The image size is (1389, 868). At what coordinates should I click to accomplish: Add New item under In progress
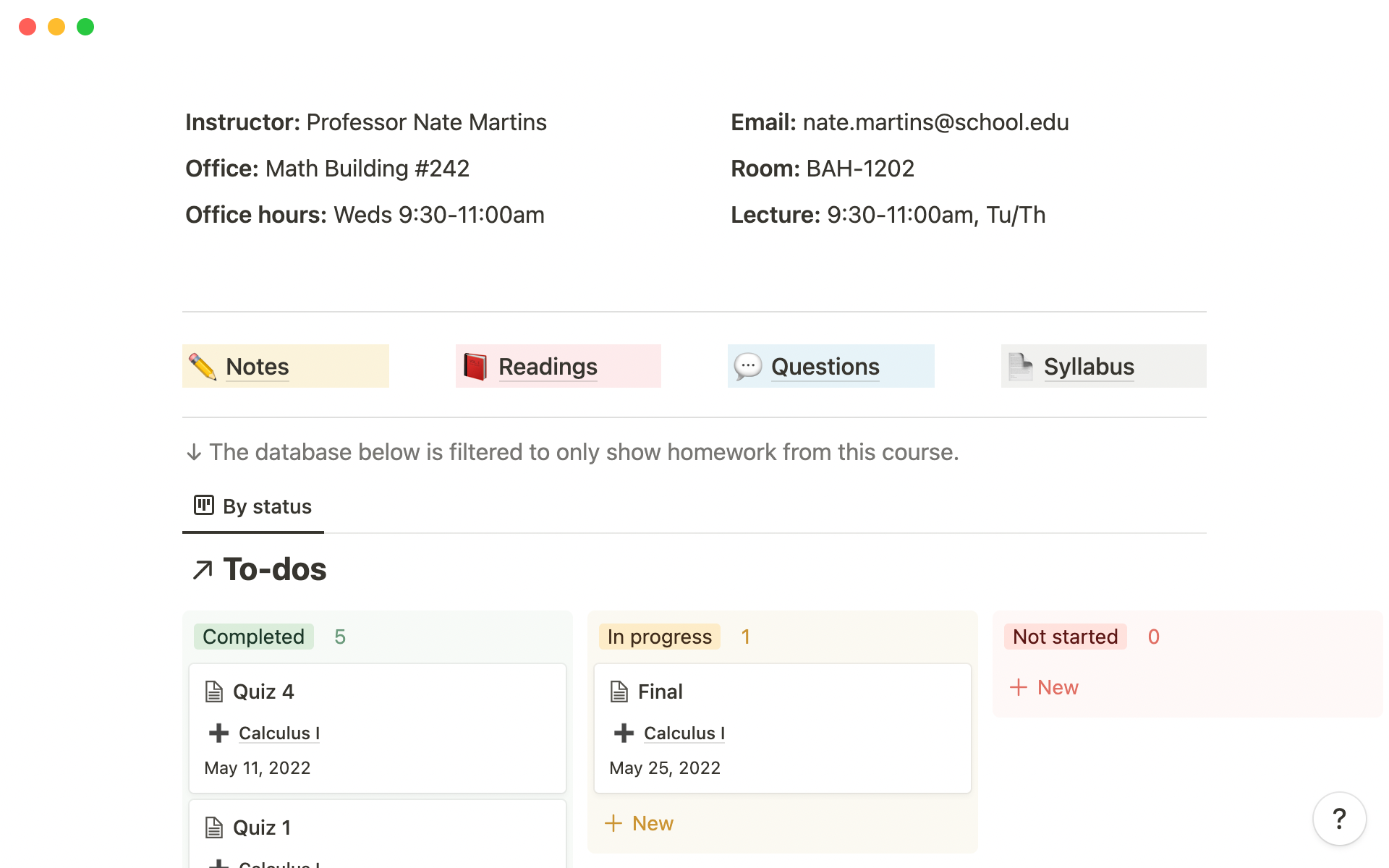(639, 823)
